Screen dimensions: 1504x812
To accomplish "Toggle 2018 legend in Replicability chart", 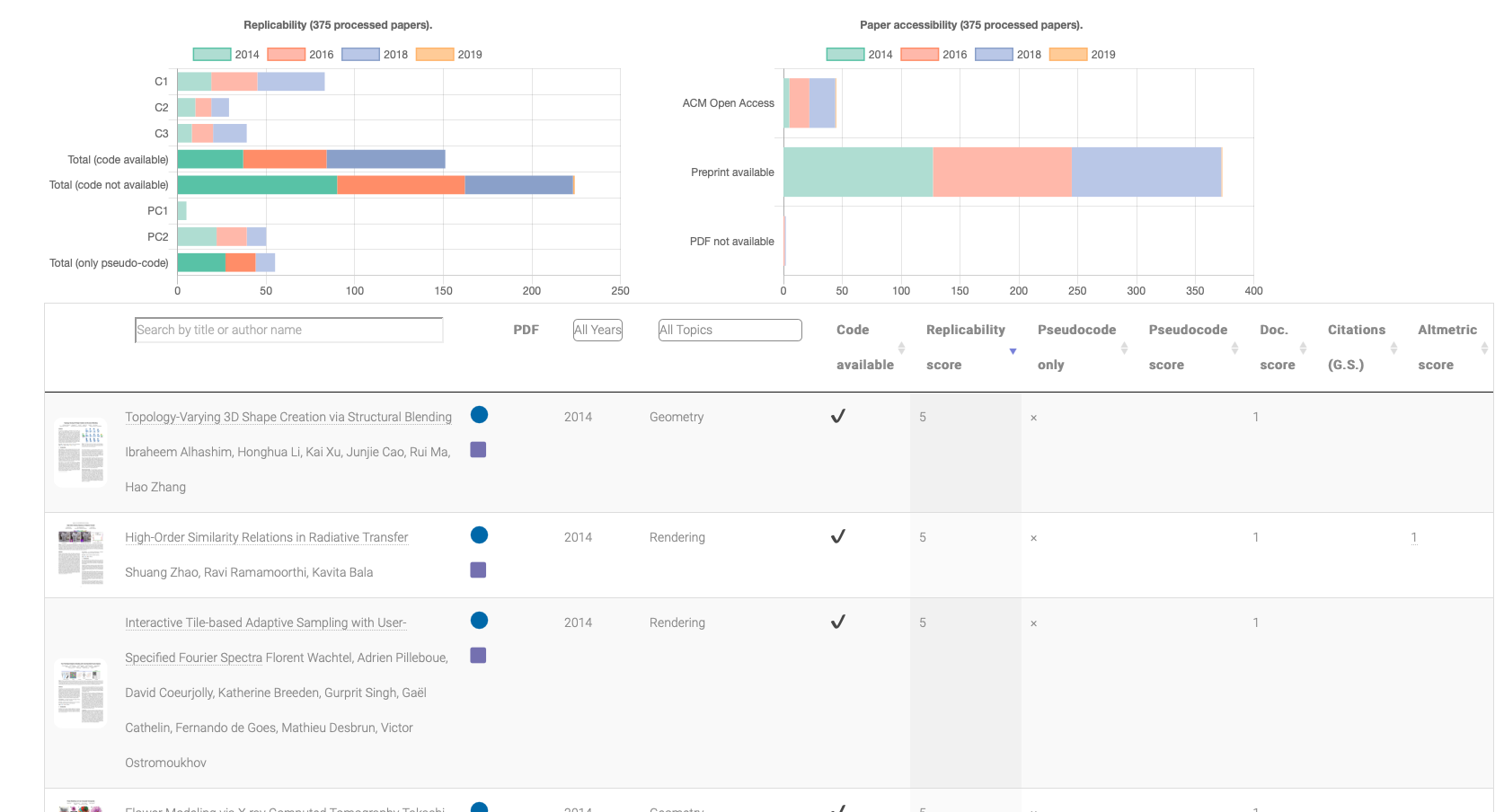I will click(375, 55).
